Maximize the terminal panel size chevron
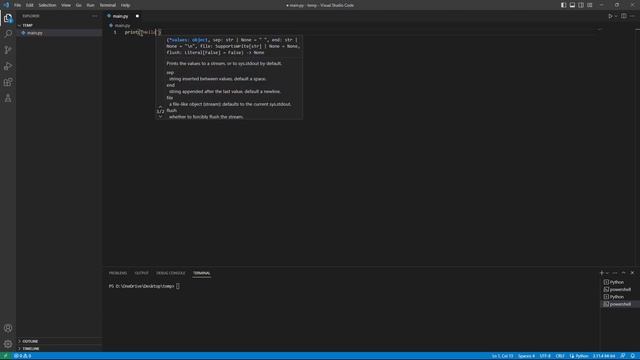 (623, 273)
